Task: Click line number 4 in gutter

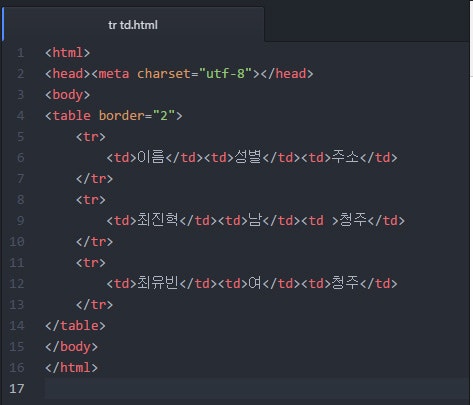Action: [21, 116]
